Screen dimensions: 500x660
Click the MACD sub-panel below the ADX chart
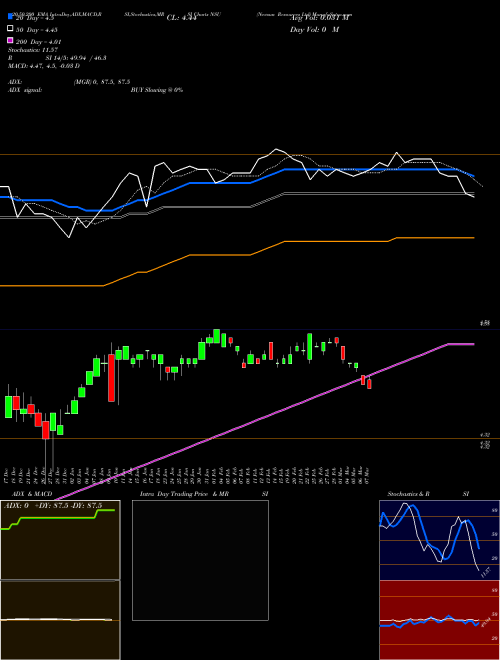coord(60,620)
